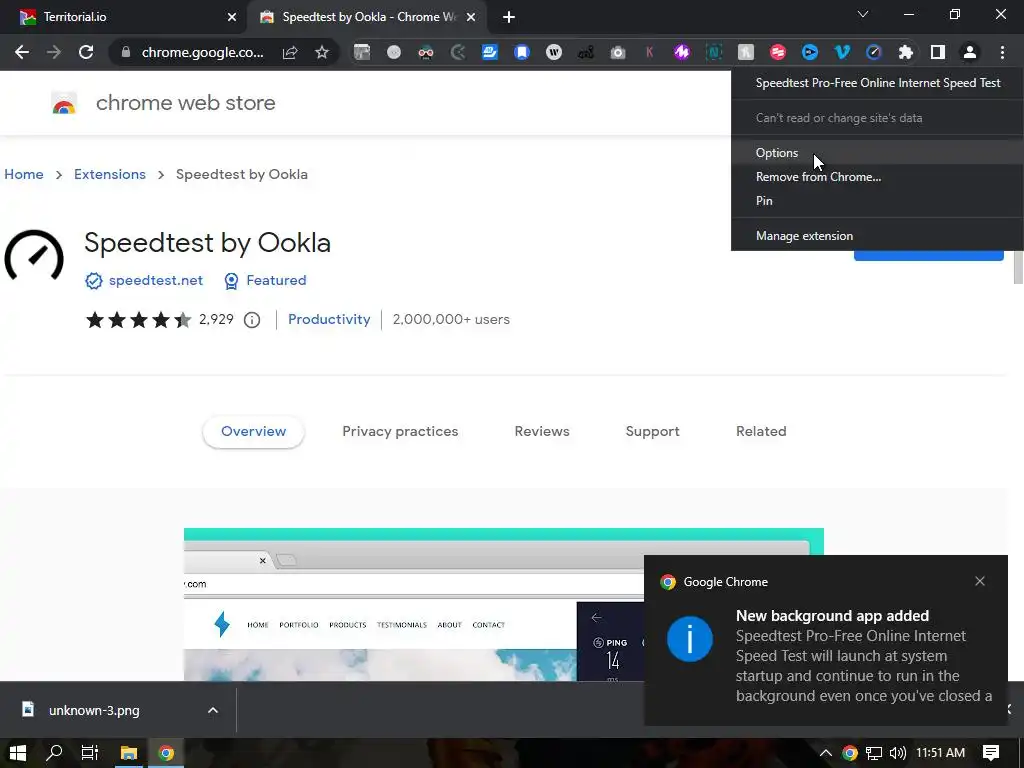
Task: Open a new browser tab
Action: [509, 17]
